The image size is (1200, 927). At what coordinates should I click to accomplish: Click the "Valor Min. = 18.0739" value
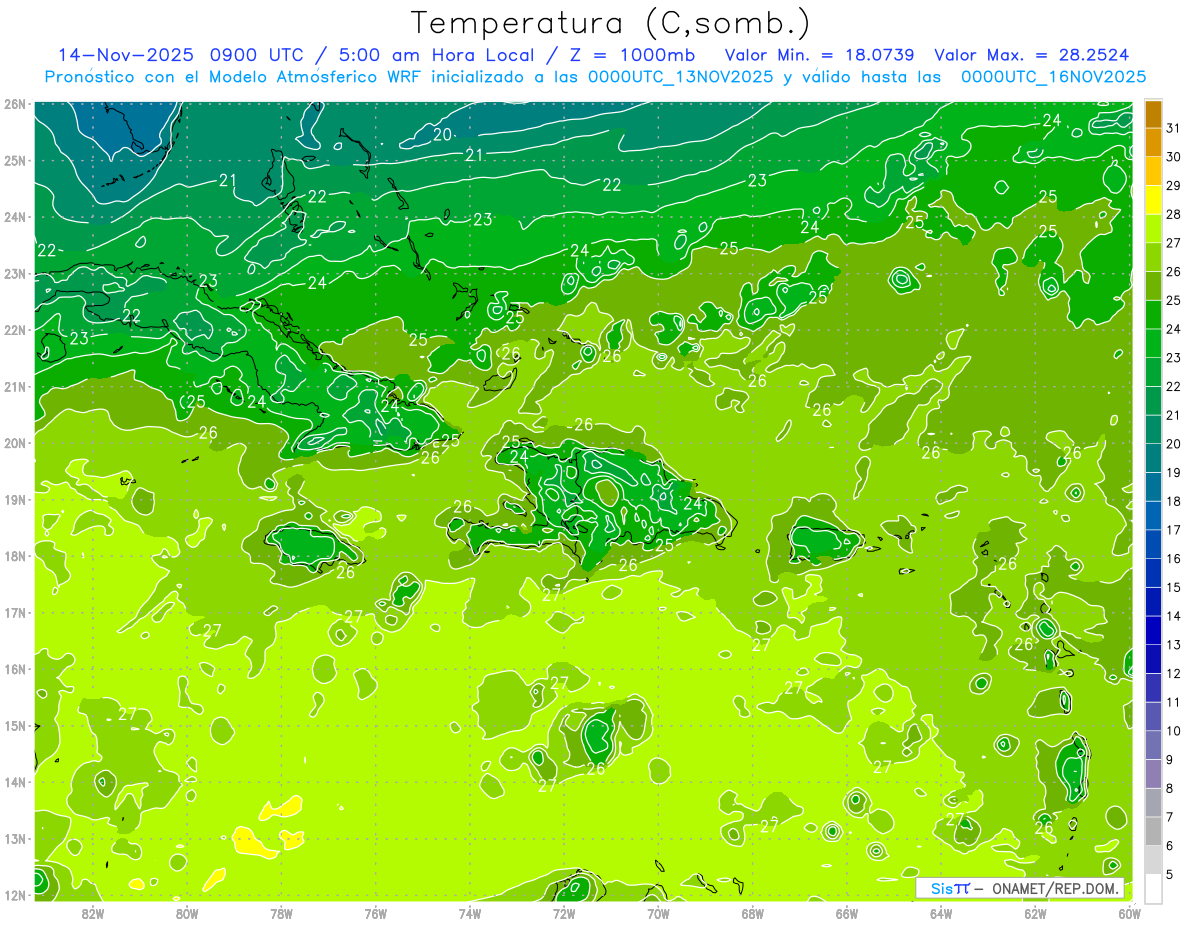[820, 54]
